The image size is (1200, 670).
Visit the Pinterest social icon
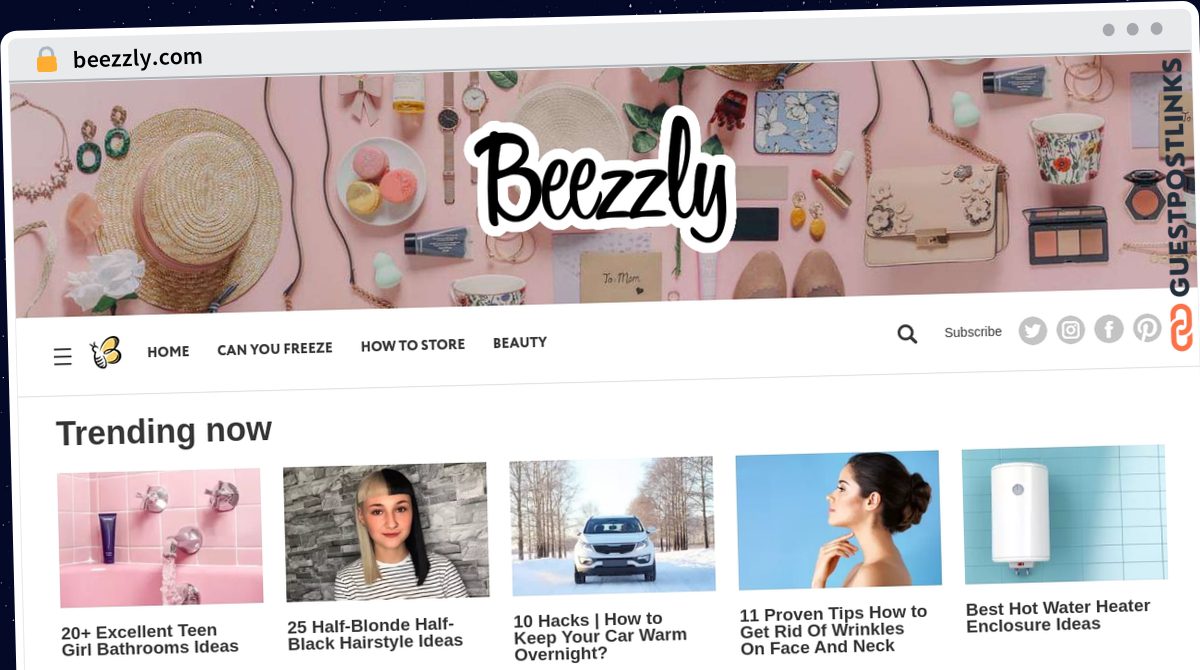[1147, 327]
